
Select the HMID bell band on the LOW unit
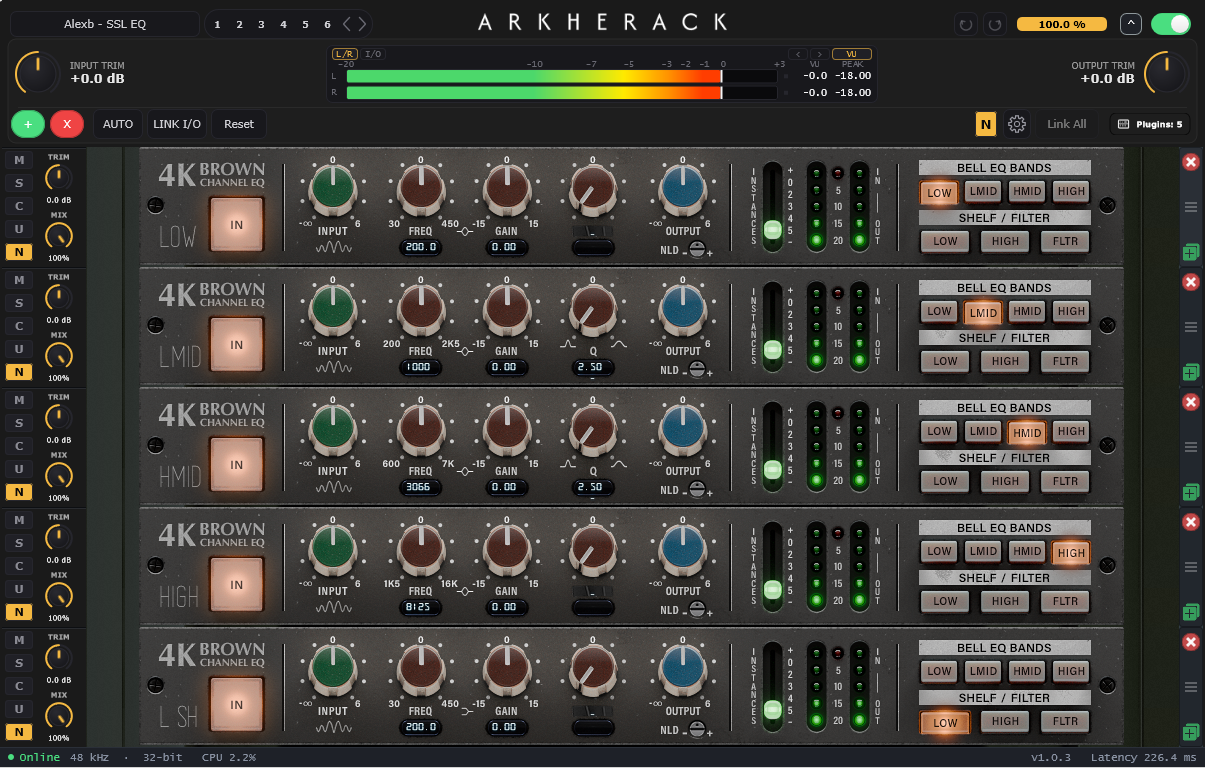tap(1027, 192)
